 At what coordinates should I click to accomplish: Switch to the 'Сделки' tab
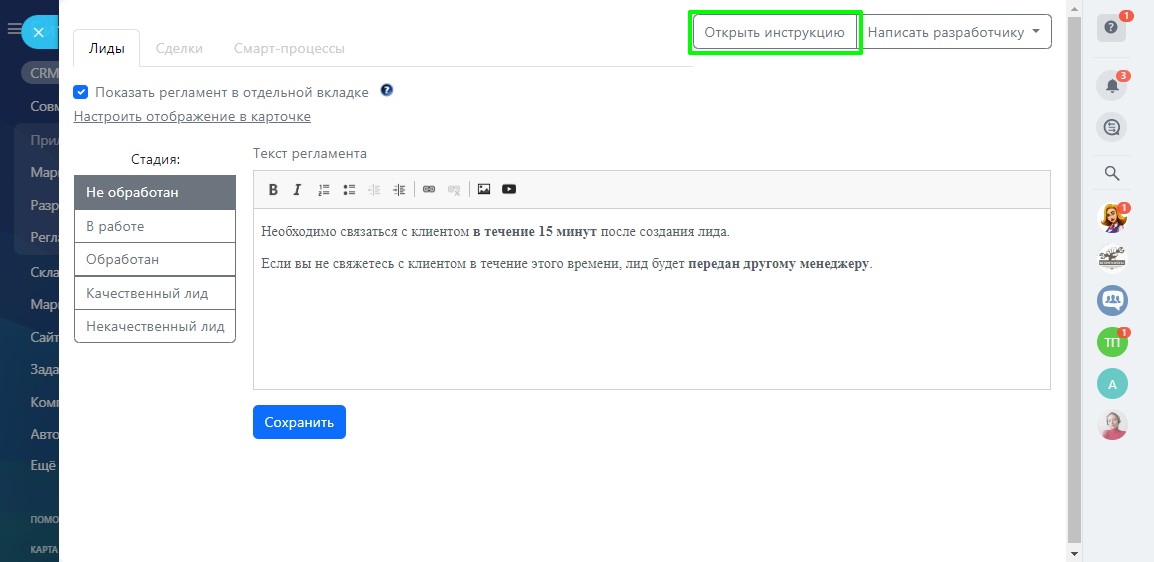[179, 48]
